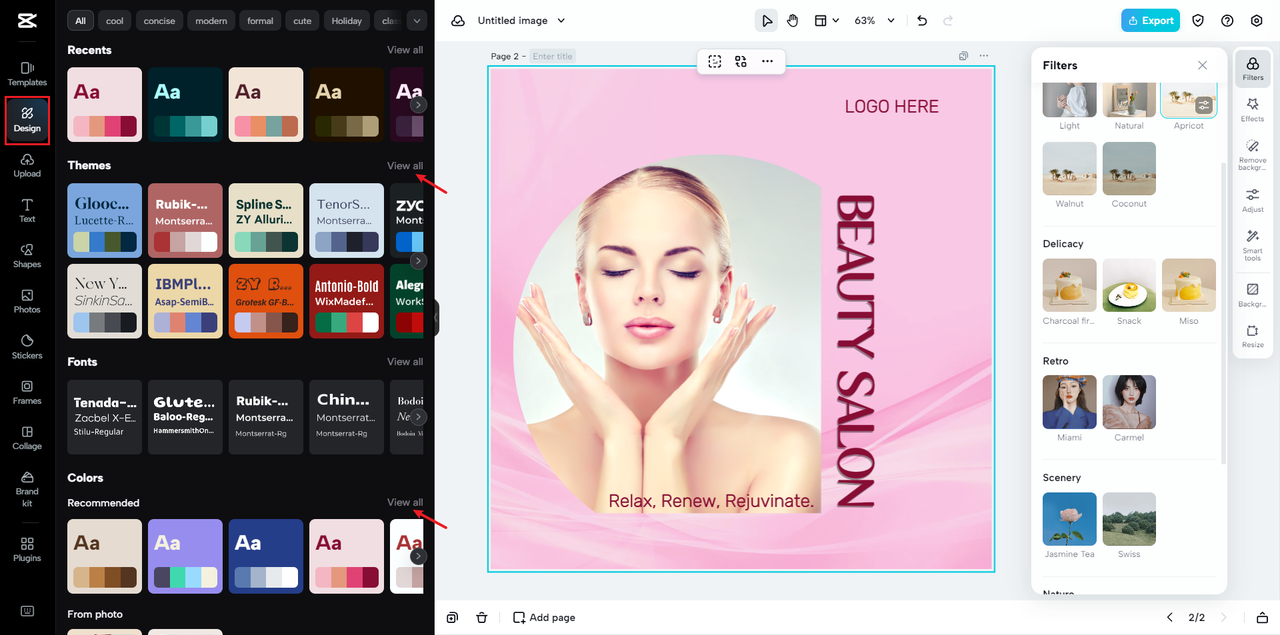Viewport: 1280px width, 635px height.
Task: Select the cool style tag
Action: 115,20
